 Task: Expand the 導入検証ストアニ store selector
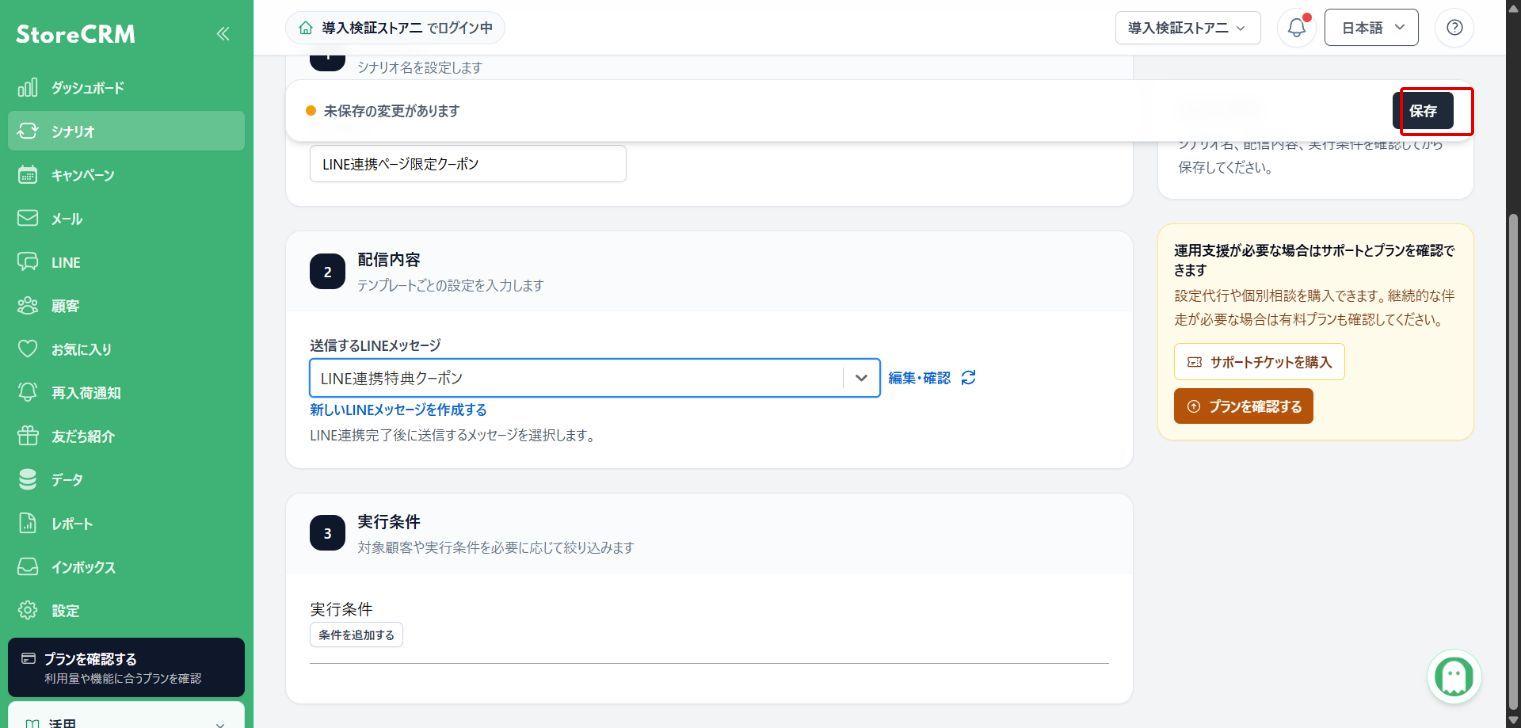pyautogui.click(x=1187, y=28)
